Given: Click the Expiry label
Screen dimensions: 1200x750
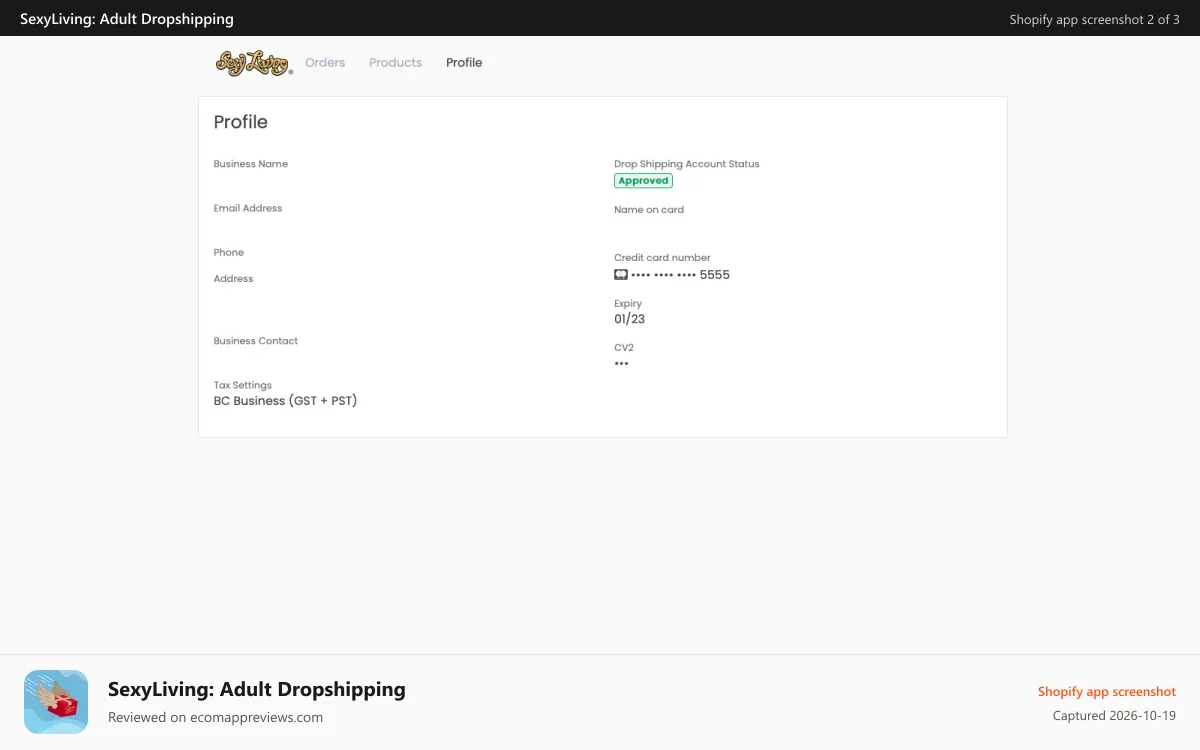Looking at the screenshot, I should (628, 303).
